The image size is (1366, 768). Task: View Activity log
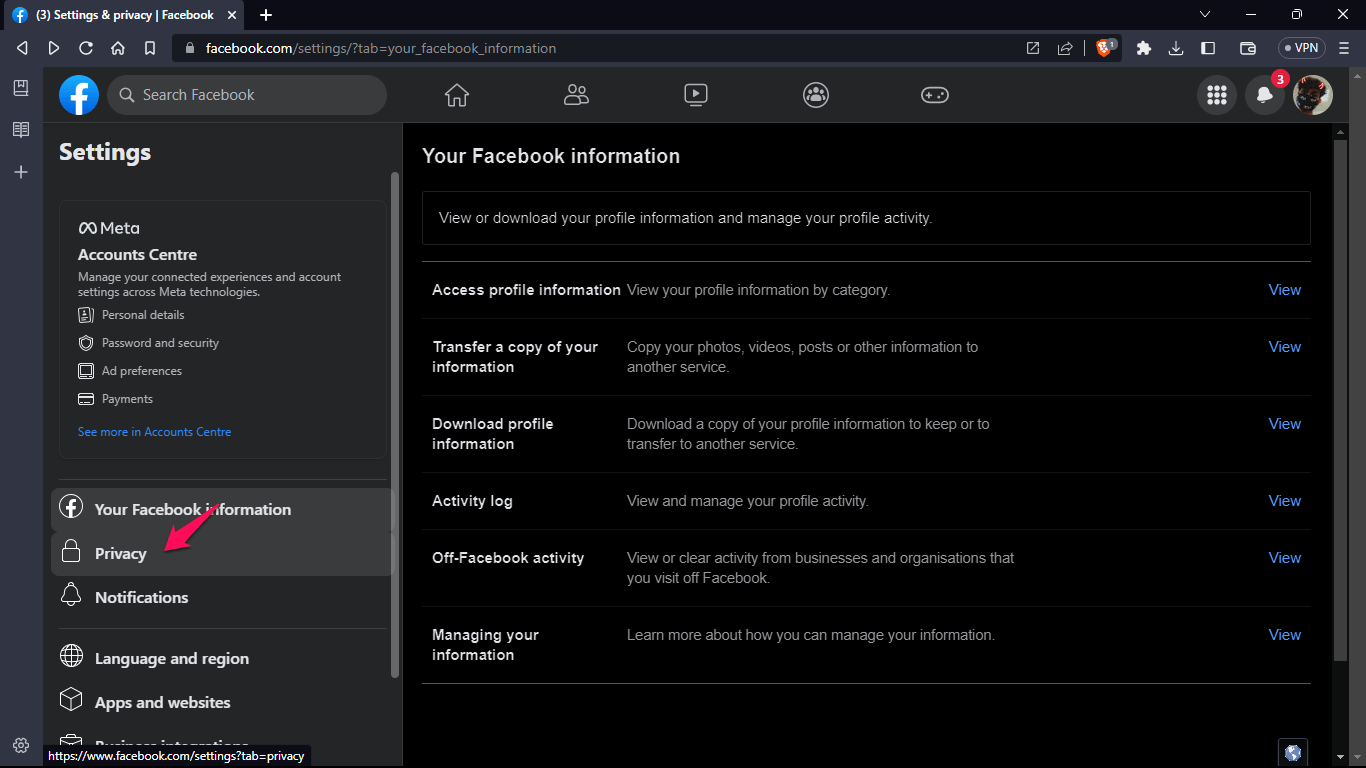[1285, 501]
